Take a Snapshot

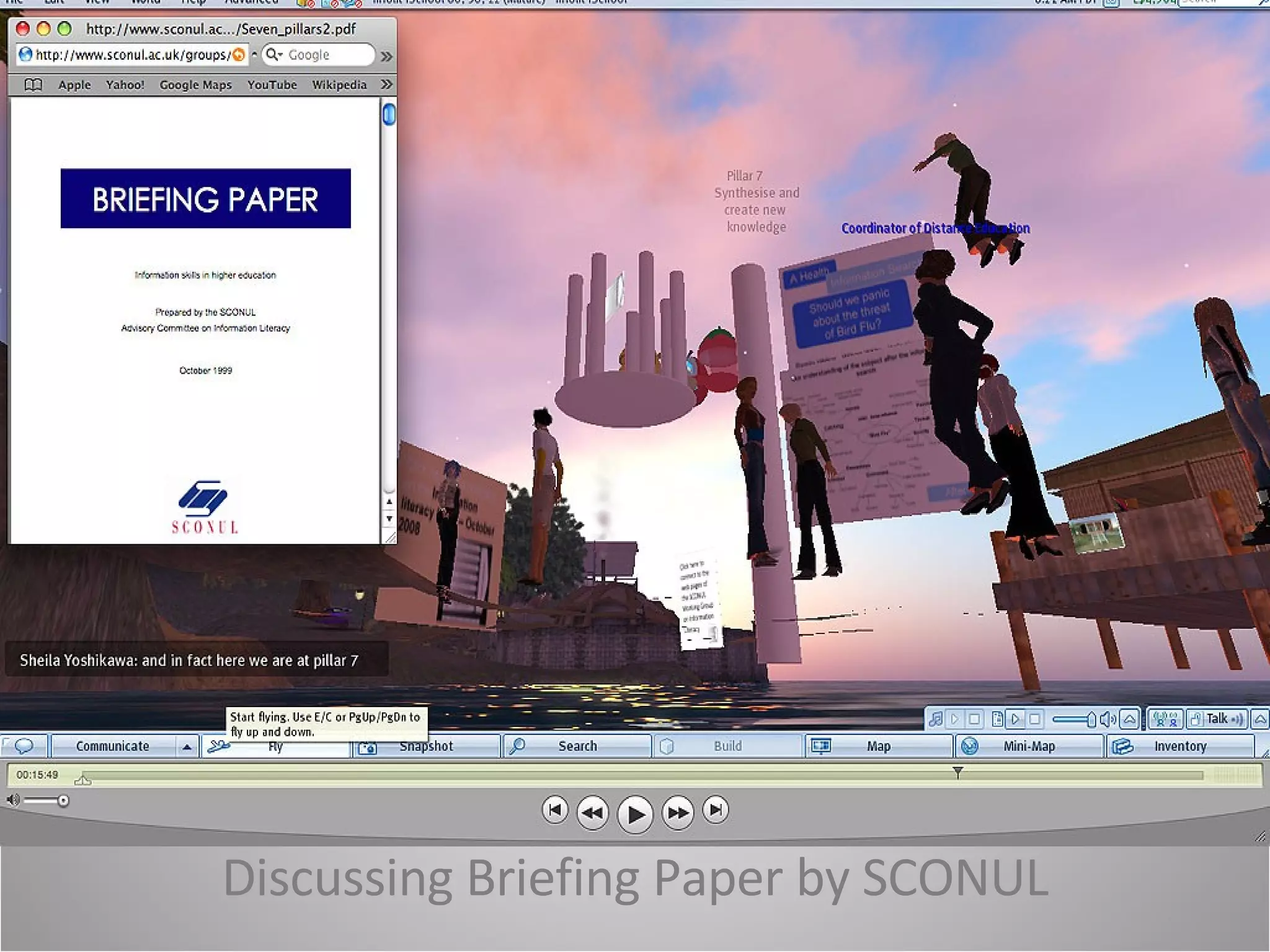[427, 746]
